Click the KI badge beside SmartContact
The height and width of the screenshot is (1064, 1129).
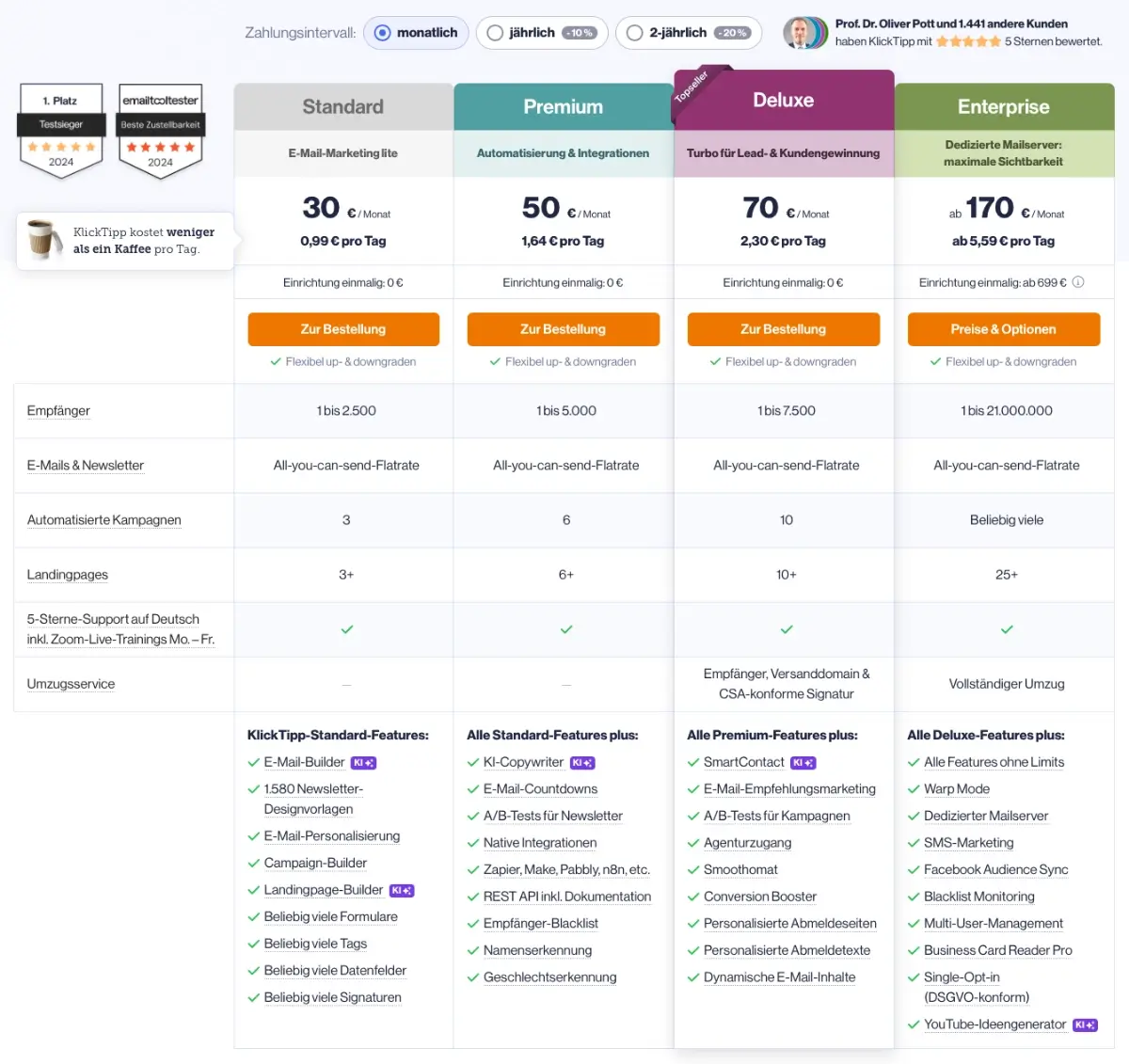803,763
